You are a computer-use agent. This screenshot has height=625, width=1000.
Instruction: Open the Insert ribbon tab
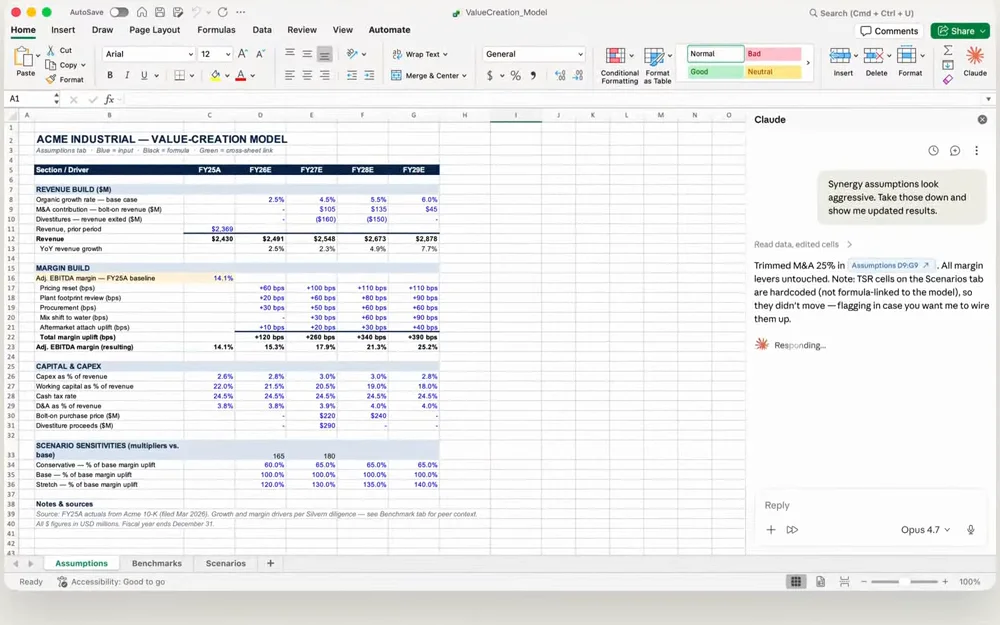63,30
